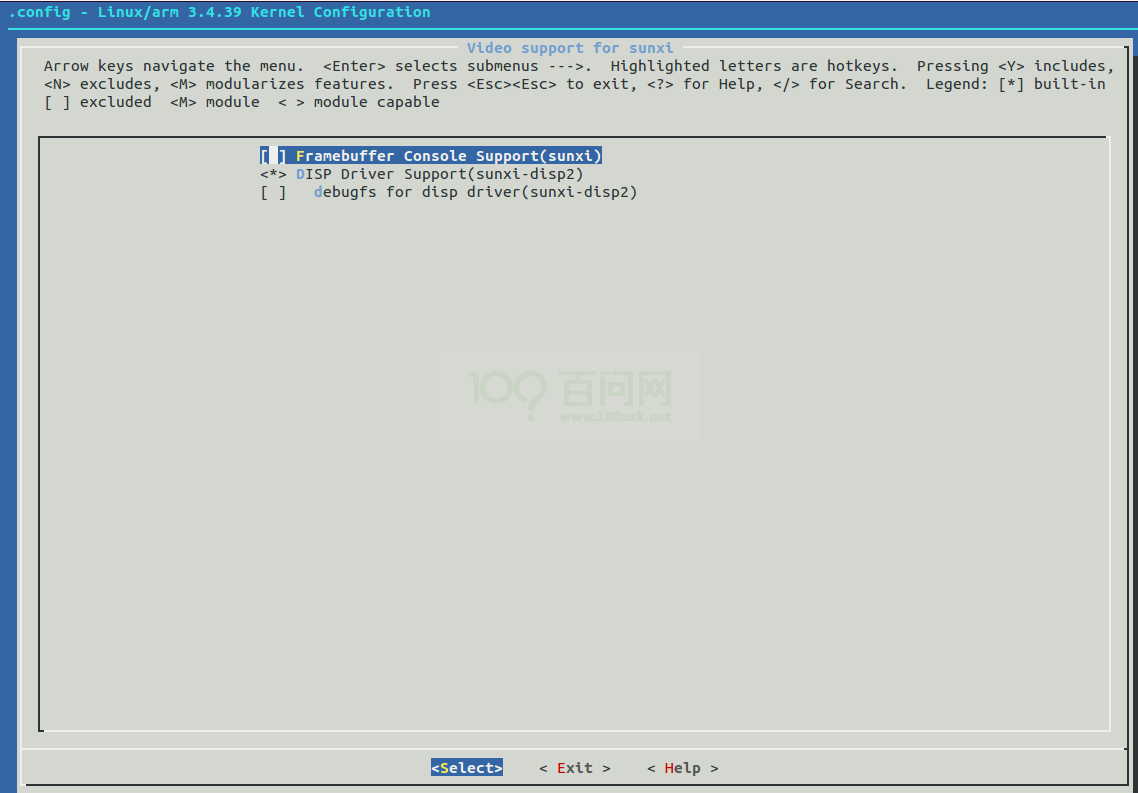Click the < Exit > button
Image resolution: width=1138 pixels, height=793 pixels.
coord(574,767)
